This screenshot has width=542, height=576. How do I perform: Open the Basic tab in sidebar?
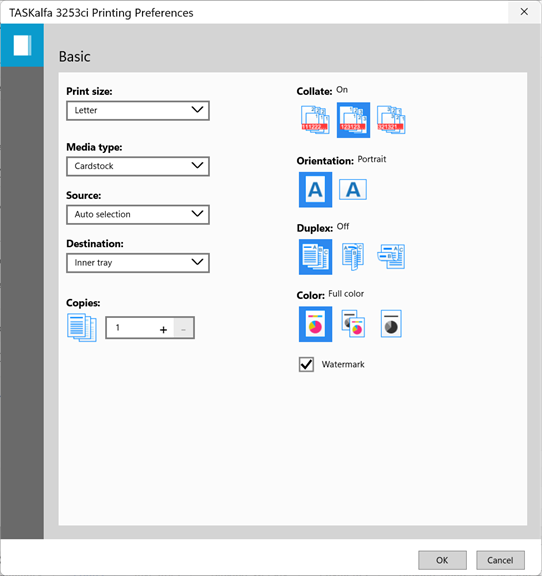tap(22, 46)
